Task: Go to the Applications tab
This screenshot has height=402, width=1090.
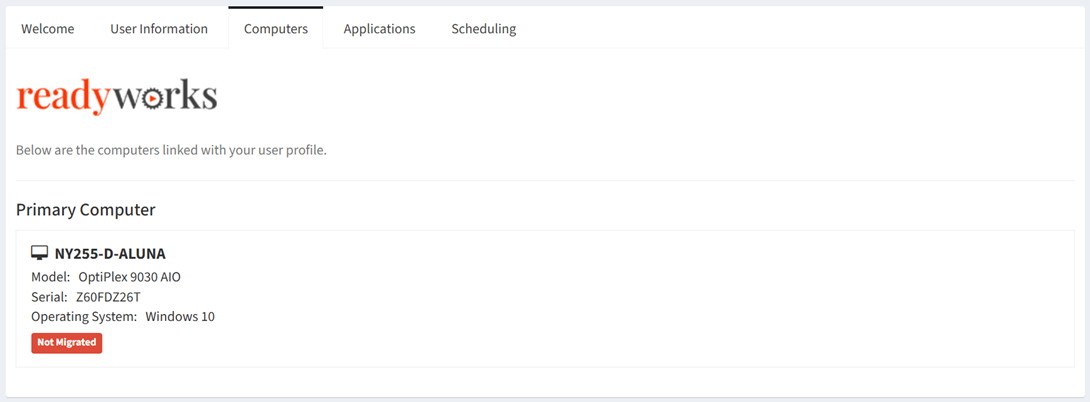Action: 380,29
